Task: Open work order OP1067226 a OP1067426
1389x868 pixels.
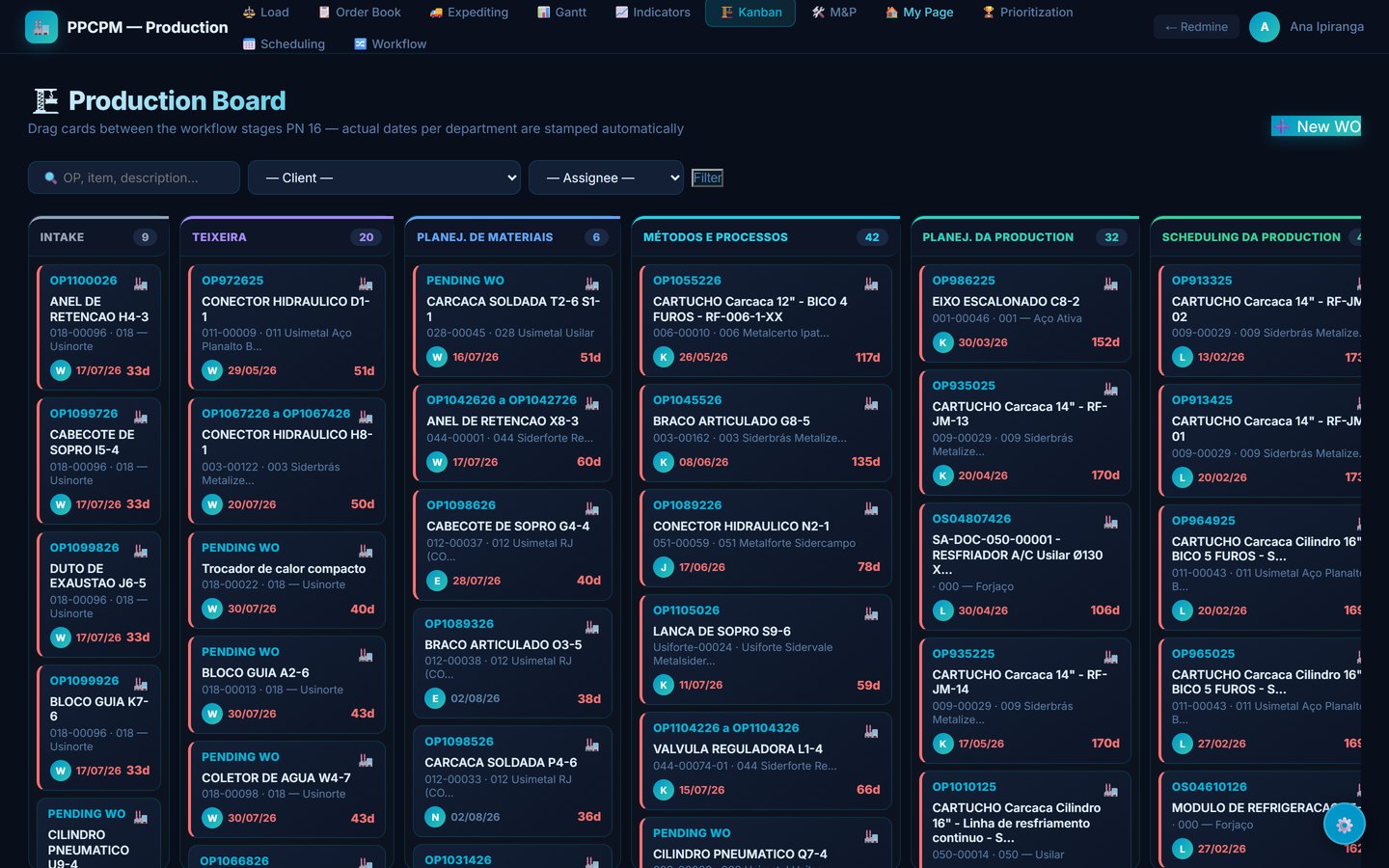Action: [276, 414]
